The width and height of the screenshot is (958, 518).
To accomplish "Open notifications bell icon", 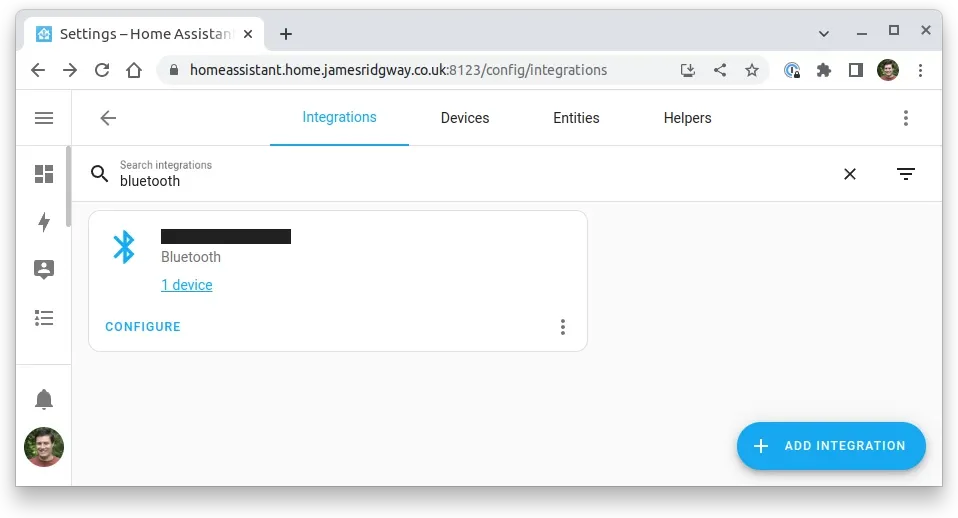I will tap(44, 399).
